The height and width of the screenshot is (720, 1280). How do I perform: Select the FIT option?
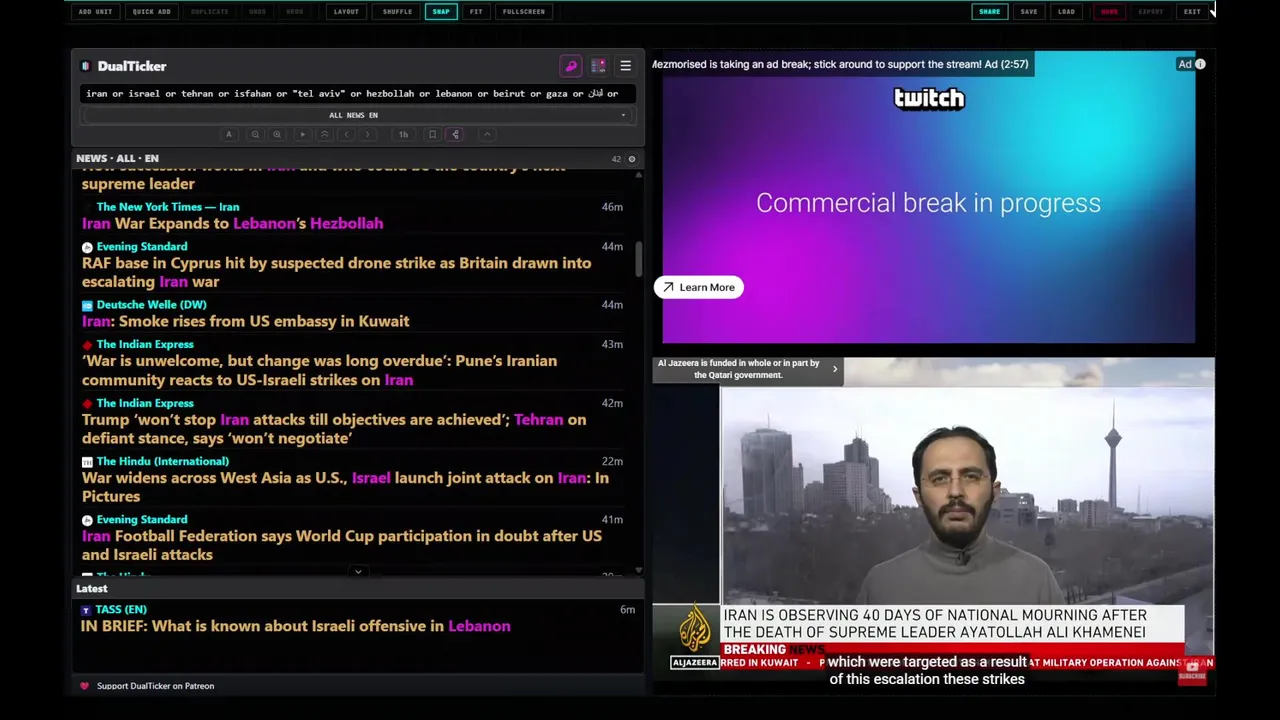[476, 12]
